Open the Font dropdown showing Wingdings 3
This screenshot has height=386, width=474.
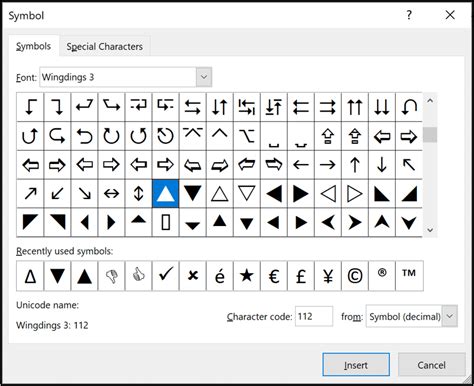point(126,77)
